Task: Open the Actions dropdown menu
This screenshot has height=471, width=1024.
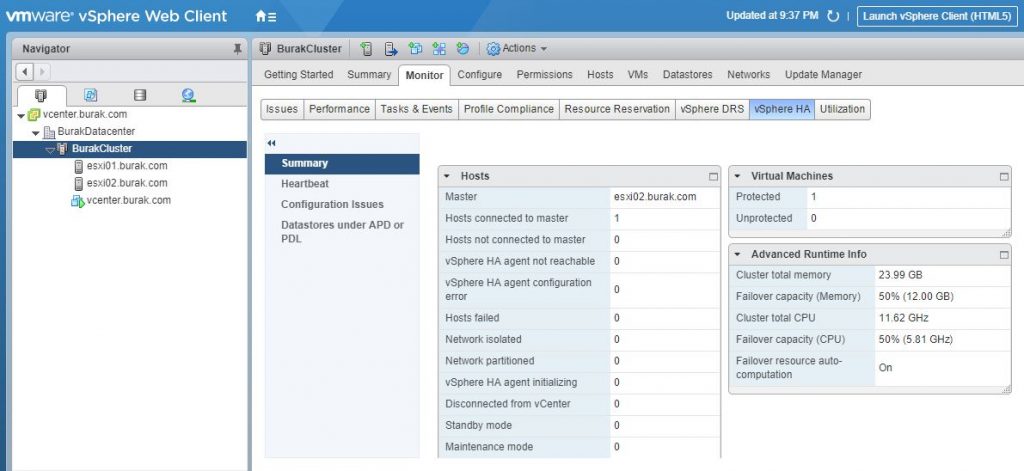Action: [x=524, y=48]
